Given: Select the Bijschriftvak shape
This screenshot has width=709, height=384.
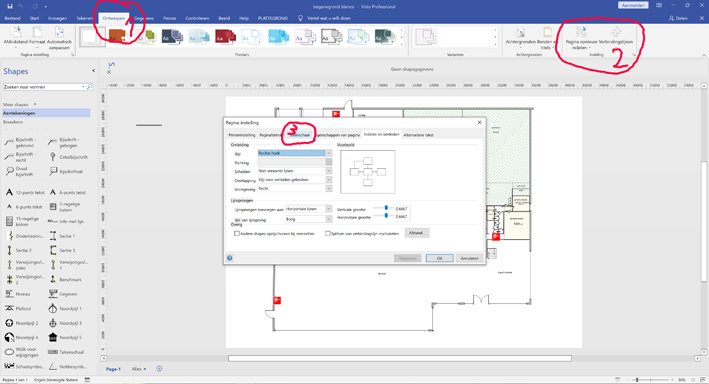Looking at the screenshot, I should click(x=66, y=171).
